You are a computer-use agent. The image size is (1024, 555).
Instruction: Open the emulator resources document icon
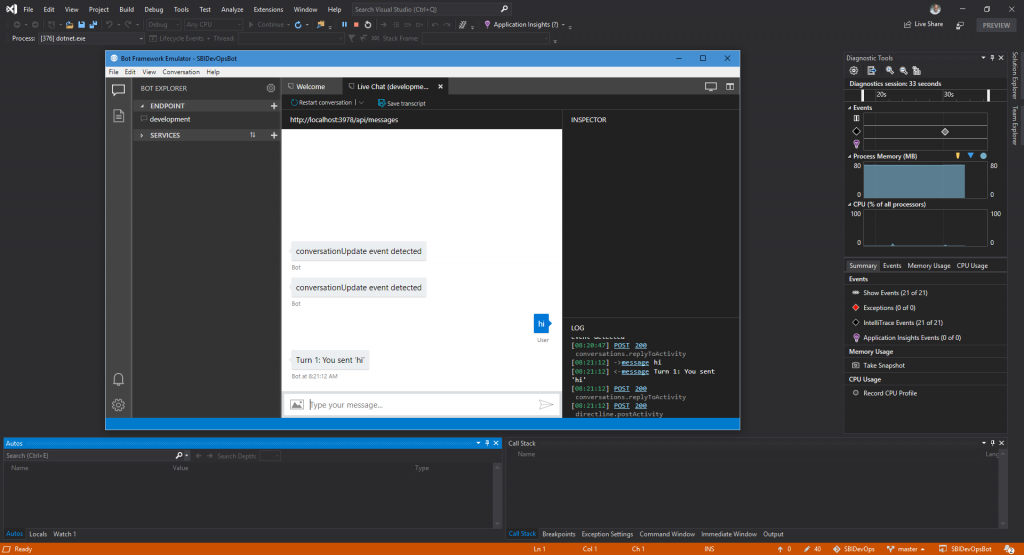(118, 116)
